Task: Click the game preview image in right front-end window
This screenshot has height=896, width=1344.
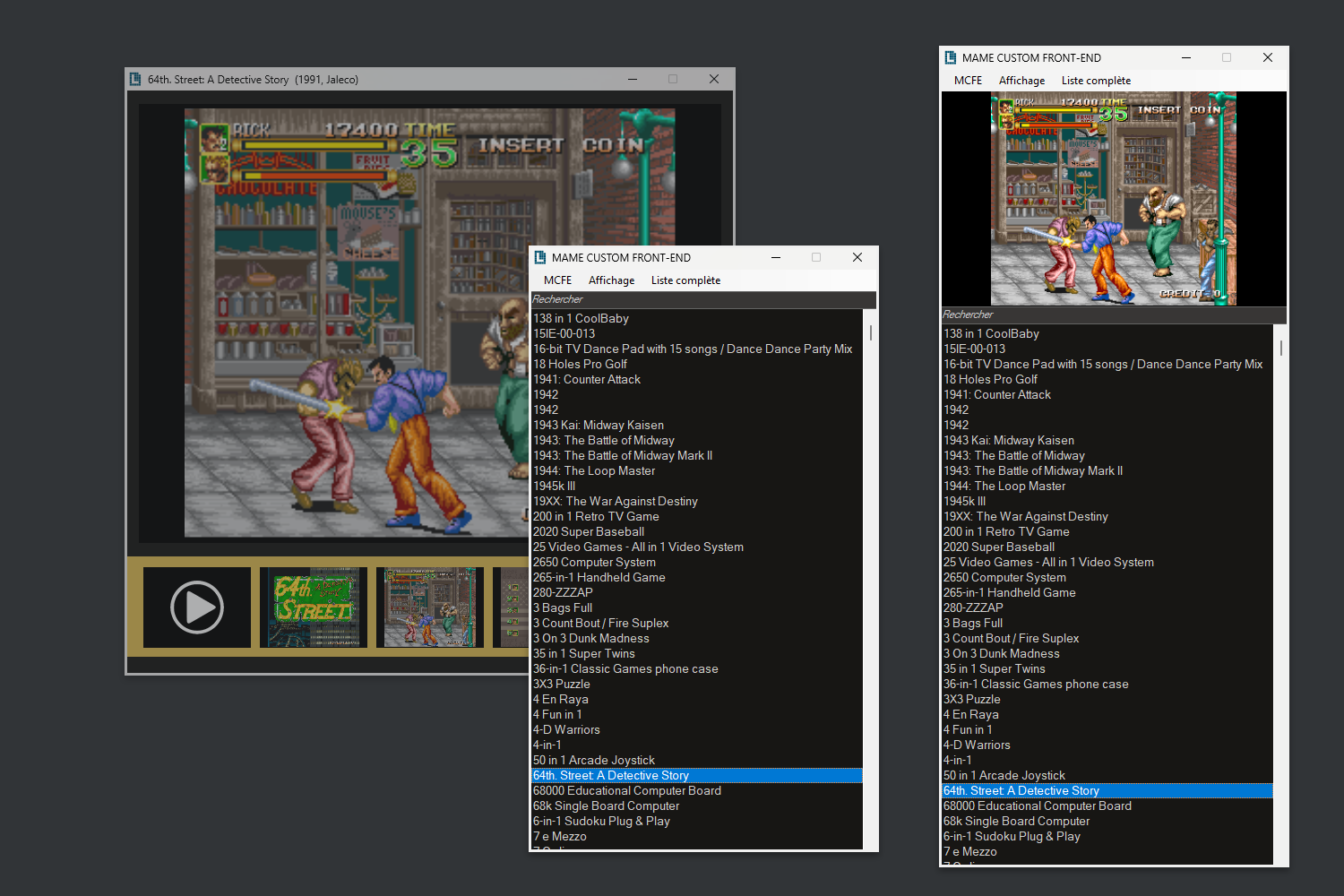Action: click(x=1114, y=199)
